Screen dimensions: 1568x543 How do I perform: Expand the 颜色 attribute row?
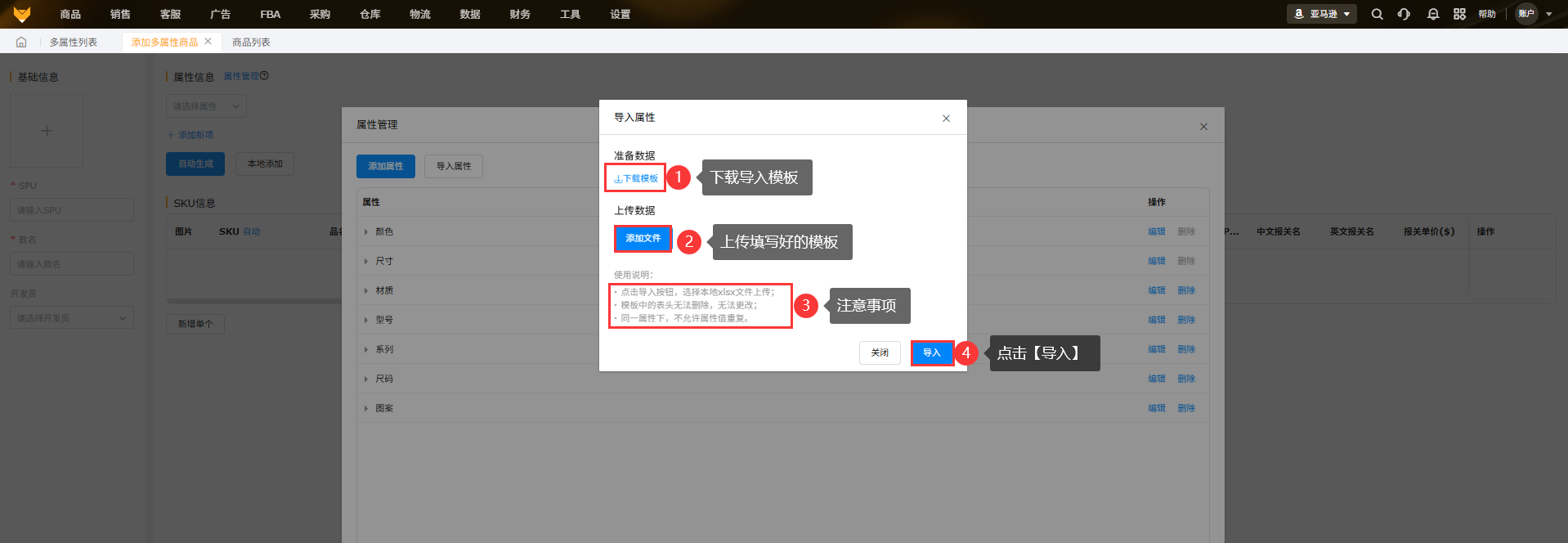pyautogui.click(x=366, y=232)
